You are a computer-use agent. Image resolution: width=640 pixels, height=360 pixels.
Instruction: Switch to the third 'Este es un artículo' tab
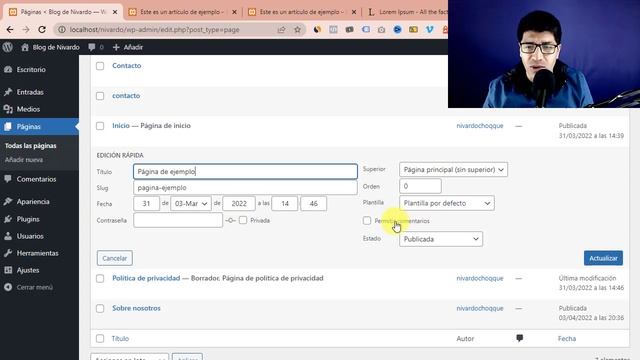(x=302, y=12)
